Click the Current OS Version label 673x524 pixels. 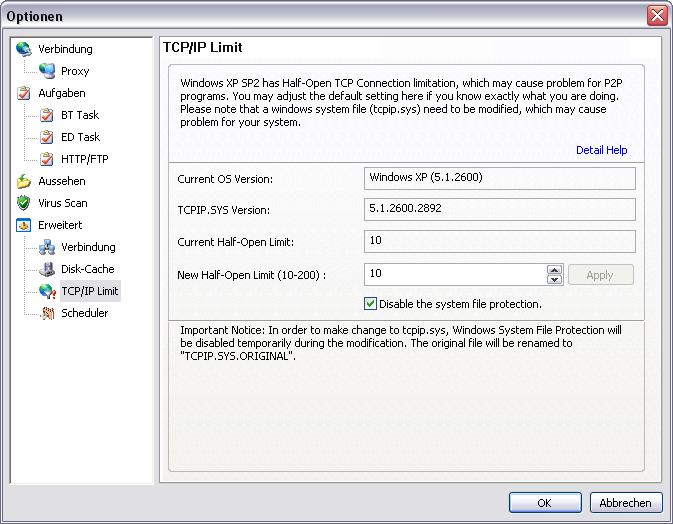click(225, 179)
